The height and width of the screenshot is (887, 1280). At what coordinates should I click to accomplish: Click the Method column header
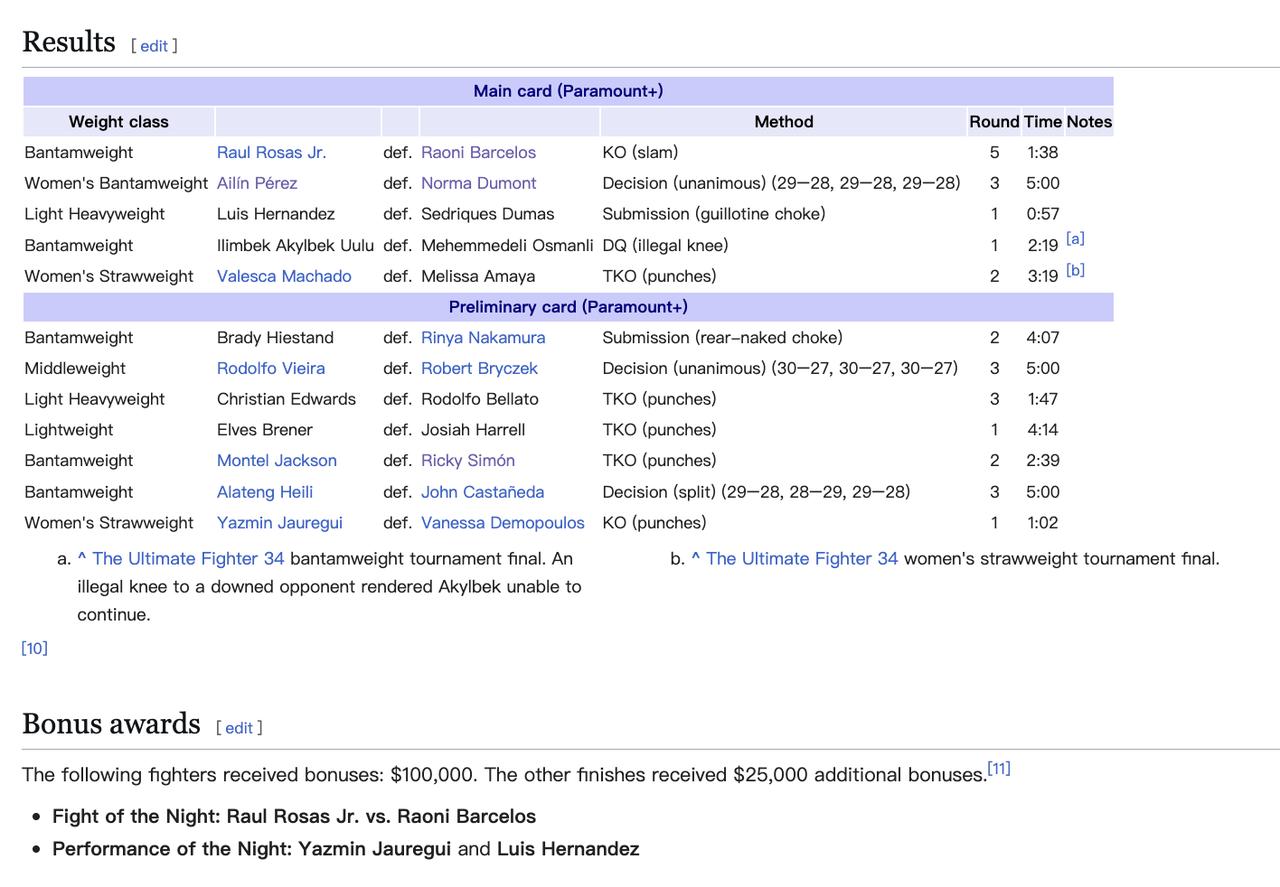pos(784,122)
